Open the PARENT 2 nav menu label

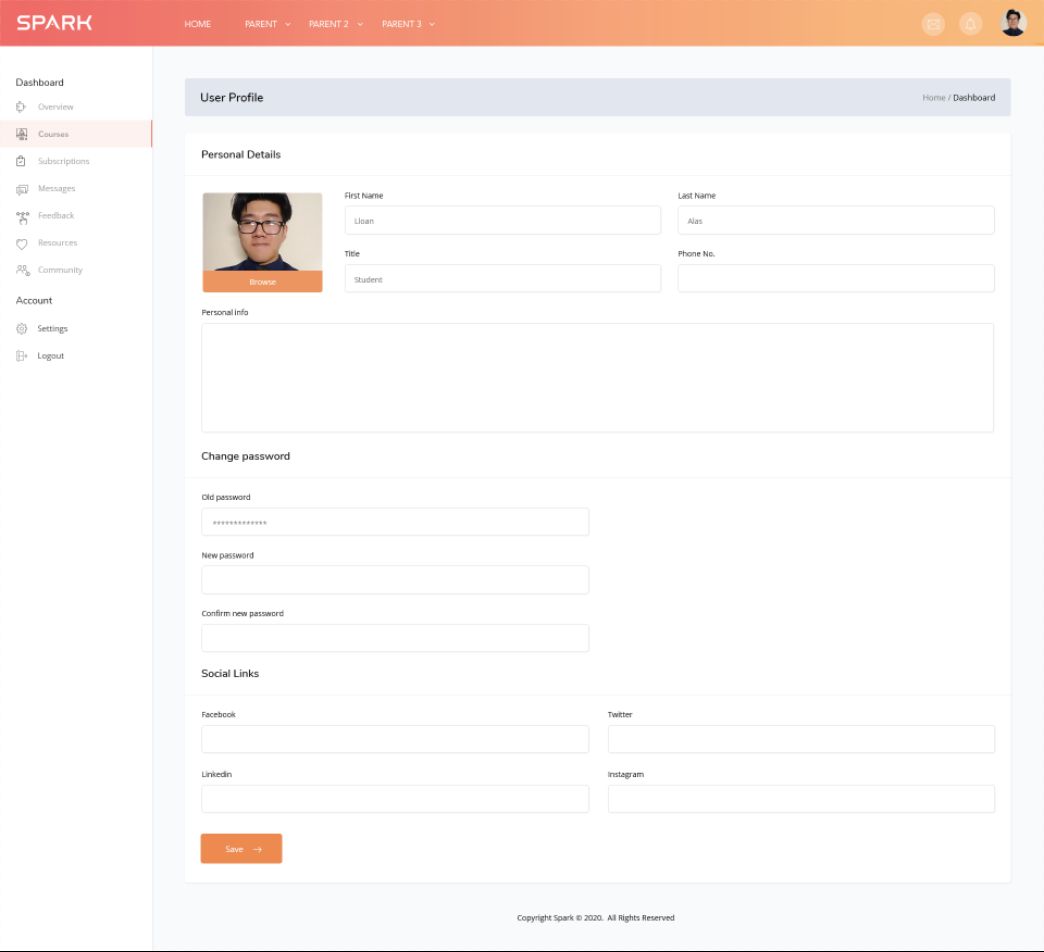[x=328, y=24]
